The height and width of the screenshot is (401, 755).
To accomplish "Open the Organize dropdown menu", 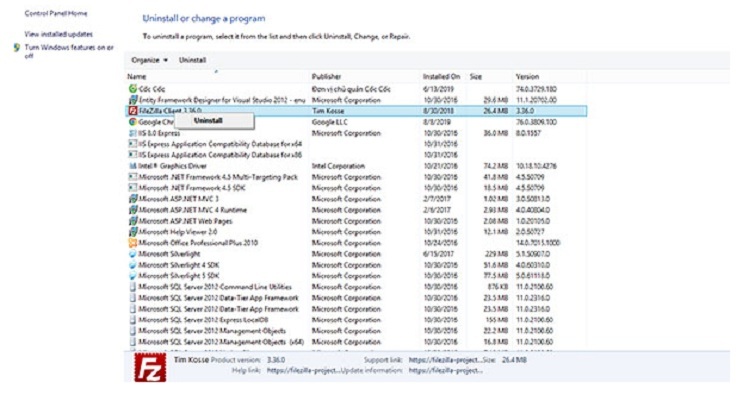I will click(x=150, y=60).
